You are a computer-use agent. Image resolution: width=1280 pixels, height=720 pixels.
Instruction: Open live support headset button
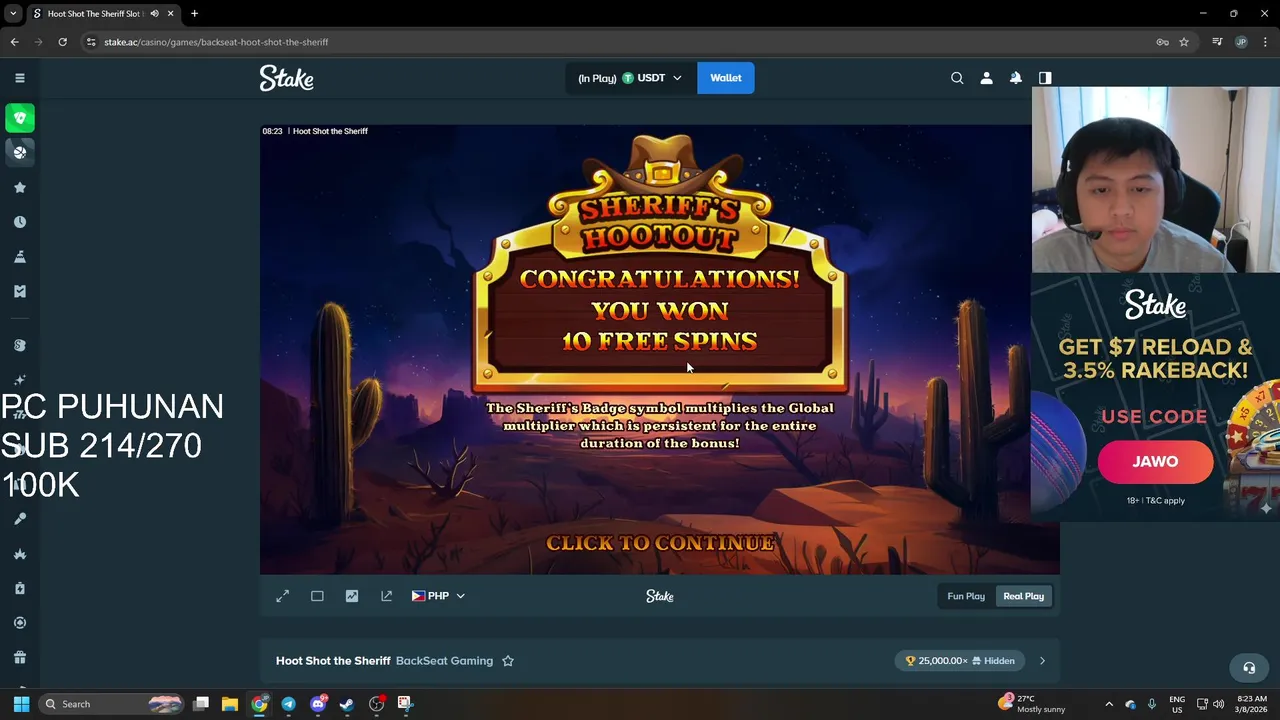point(1249,668)
